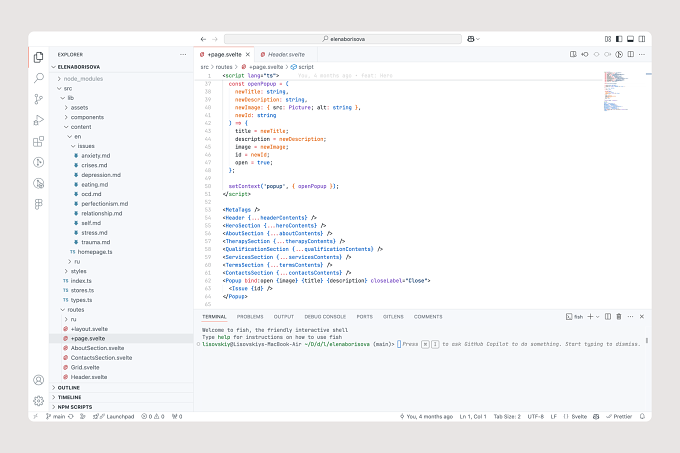Open the Accounts menu icon
The height and width of the screenshot is (453, 680).
tap(39, 380)
